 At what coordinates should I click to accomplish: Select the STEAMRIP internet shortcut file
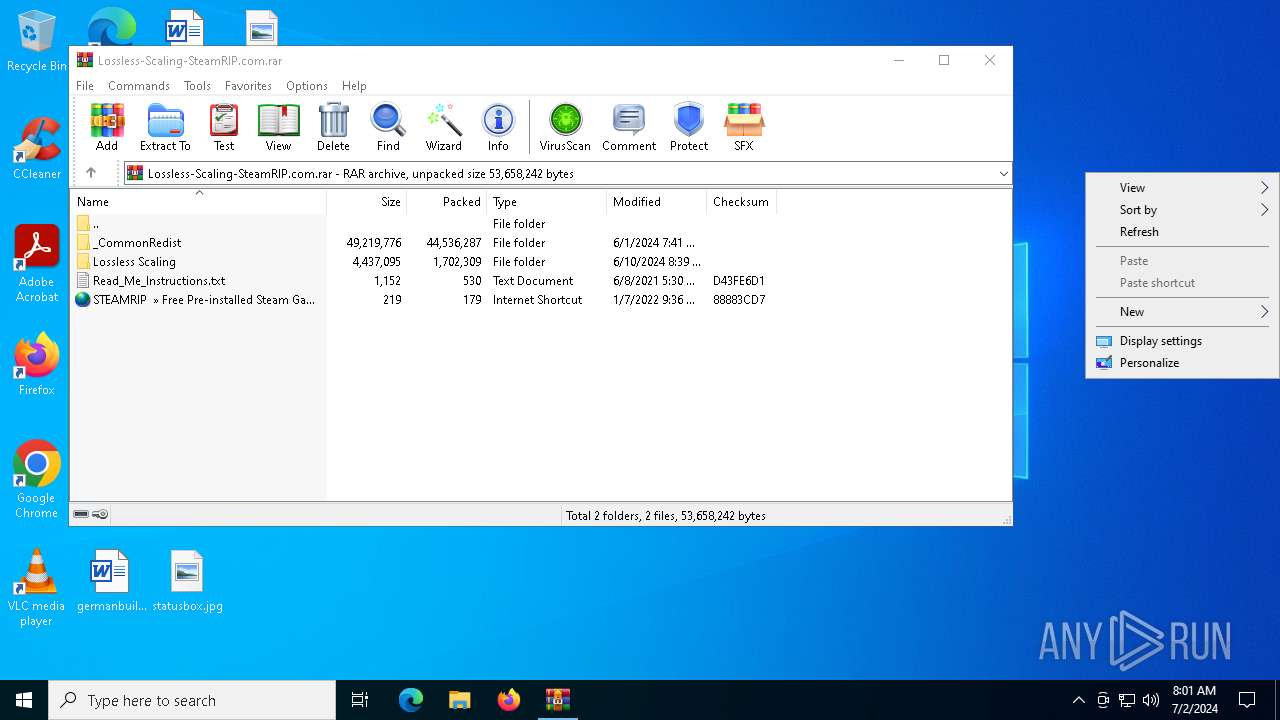pos(424,299)
